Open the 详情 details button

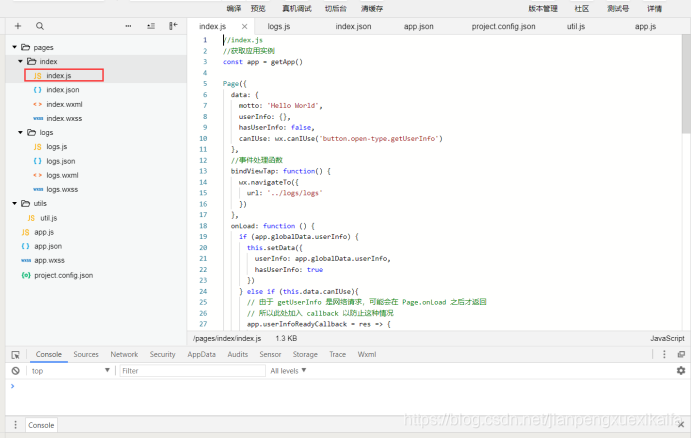(x=654, y=8)
